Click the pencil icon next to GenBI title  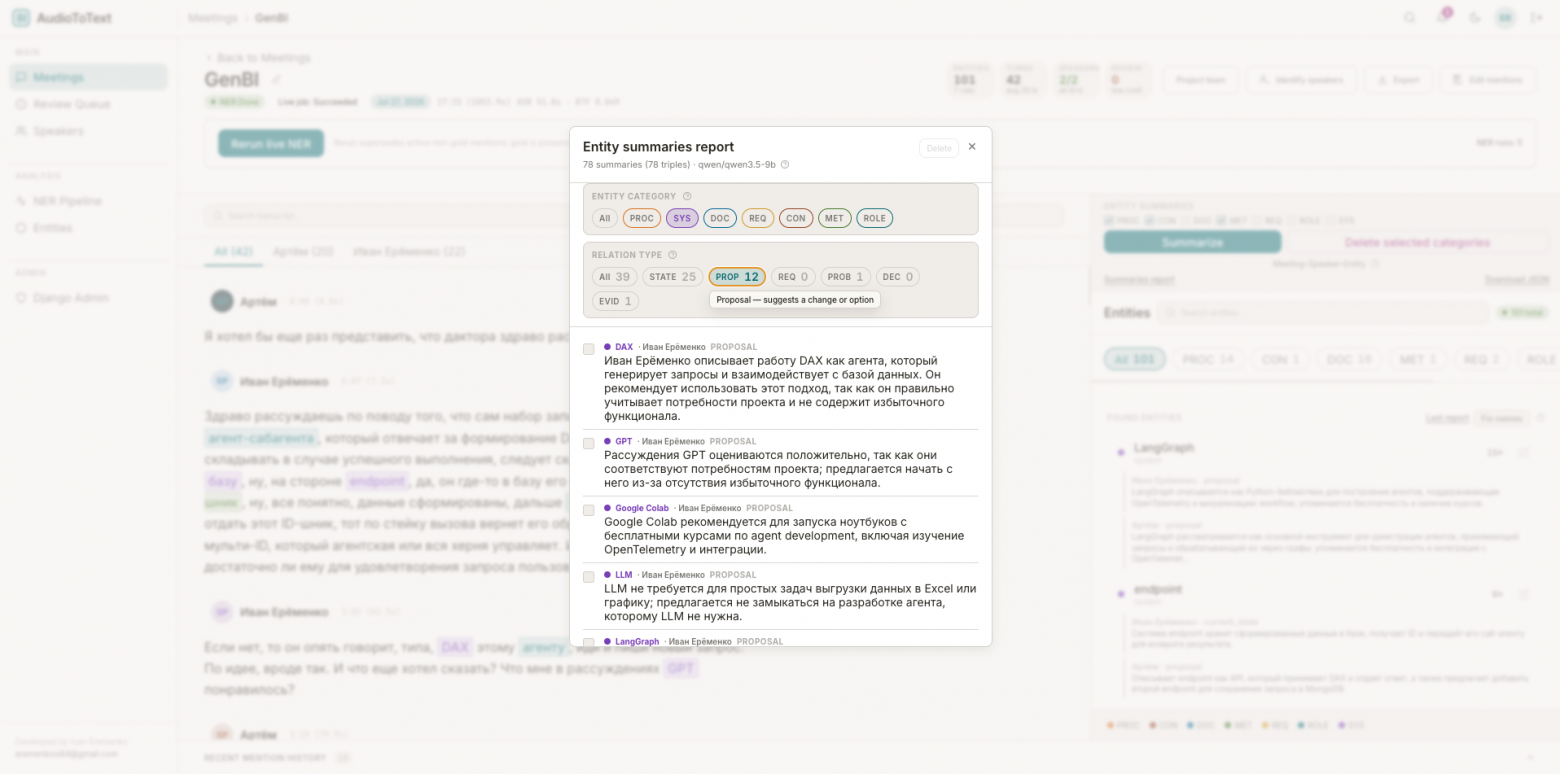(277, 80)
